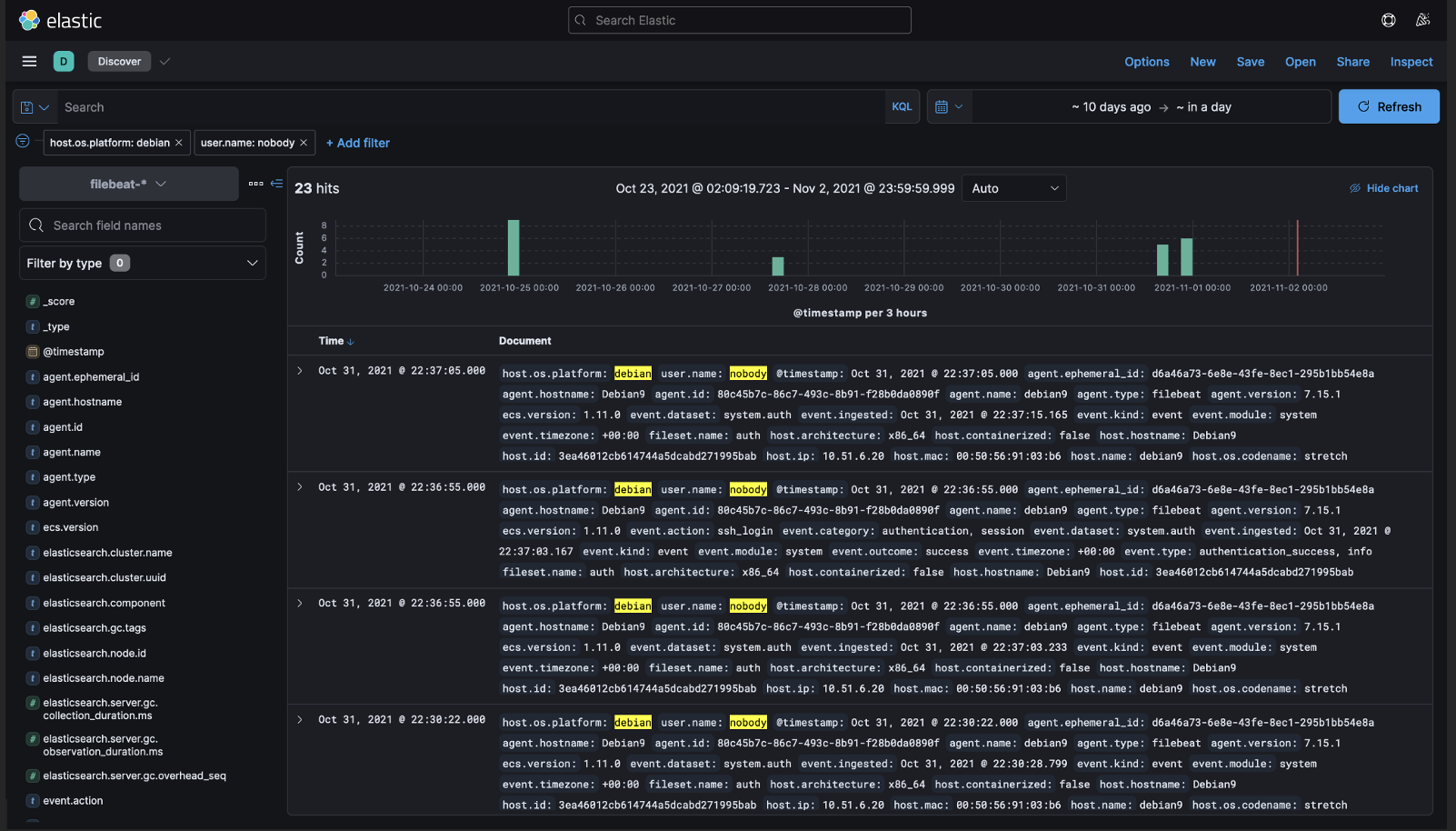Open the main navigation hamburger menu

pyautogui.click(x=29, y=61)
